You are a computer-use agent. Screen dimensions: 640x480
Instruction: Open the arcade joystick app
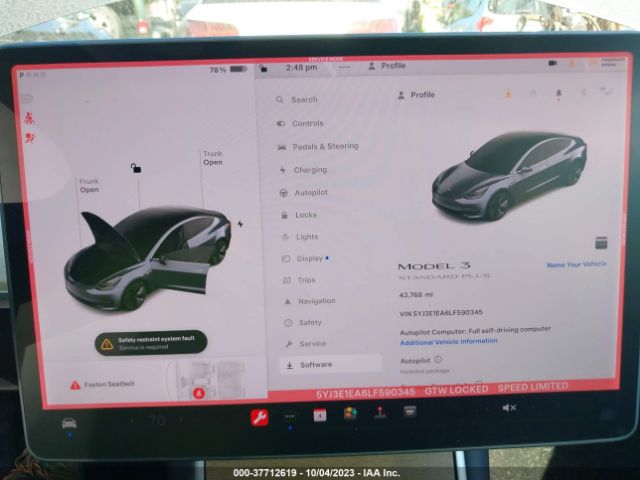380,412
